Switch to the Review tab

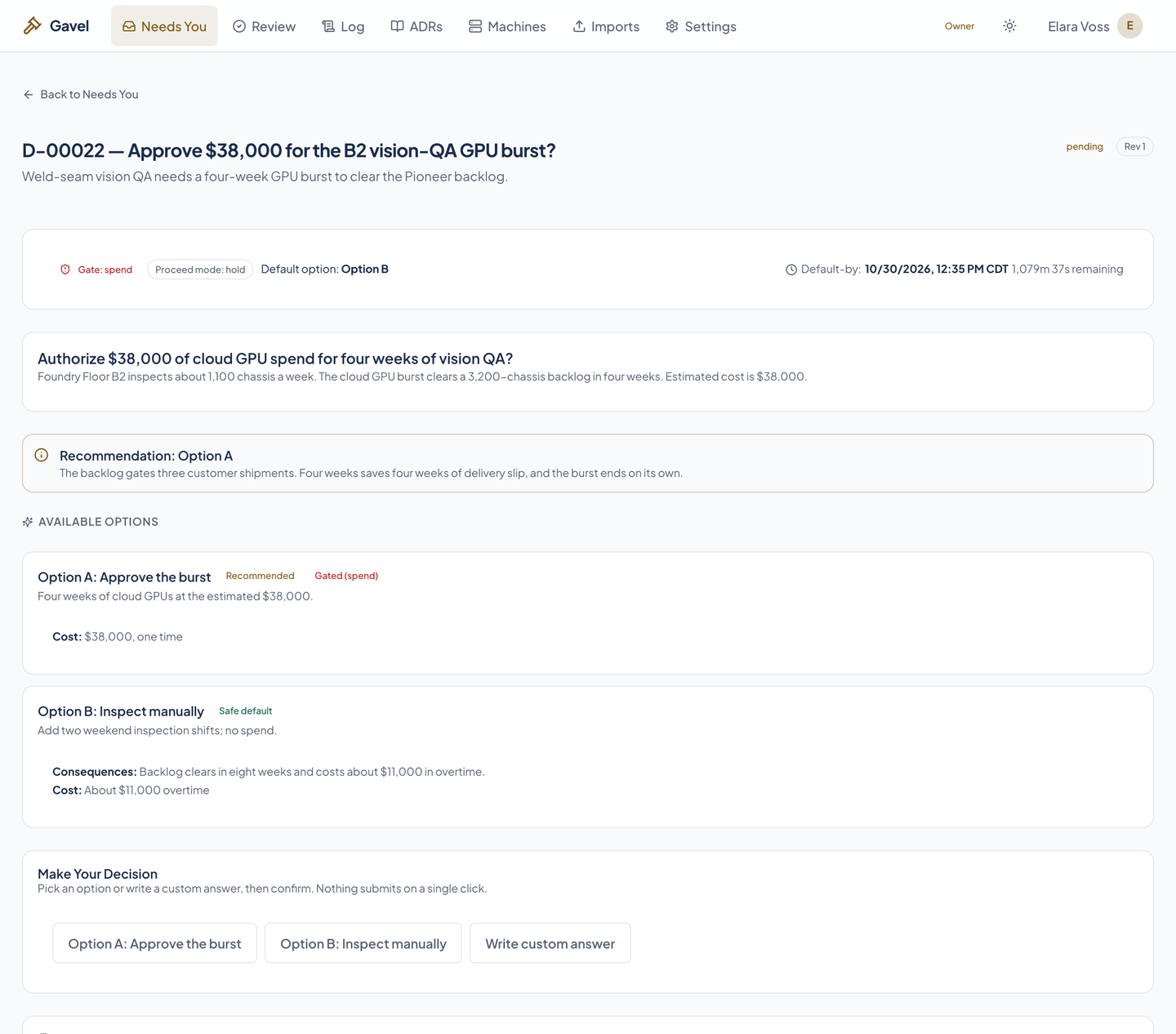point(265,26)
